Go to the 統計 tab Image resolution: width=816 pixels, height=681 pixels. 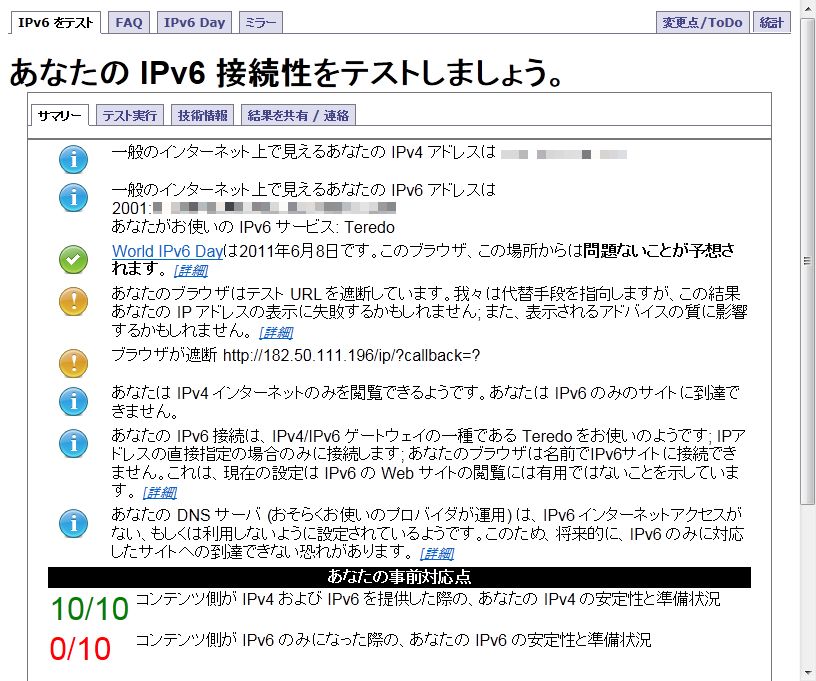coord(771,22)
